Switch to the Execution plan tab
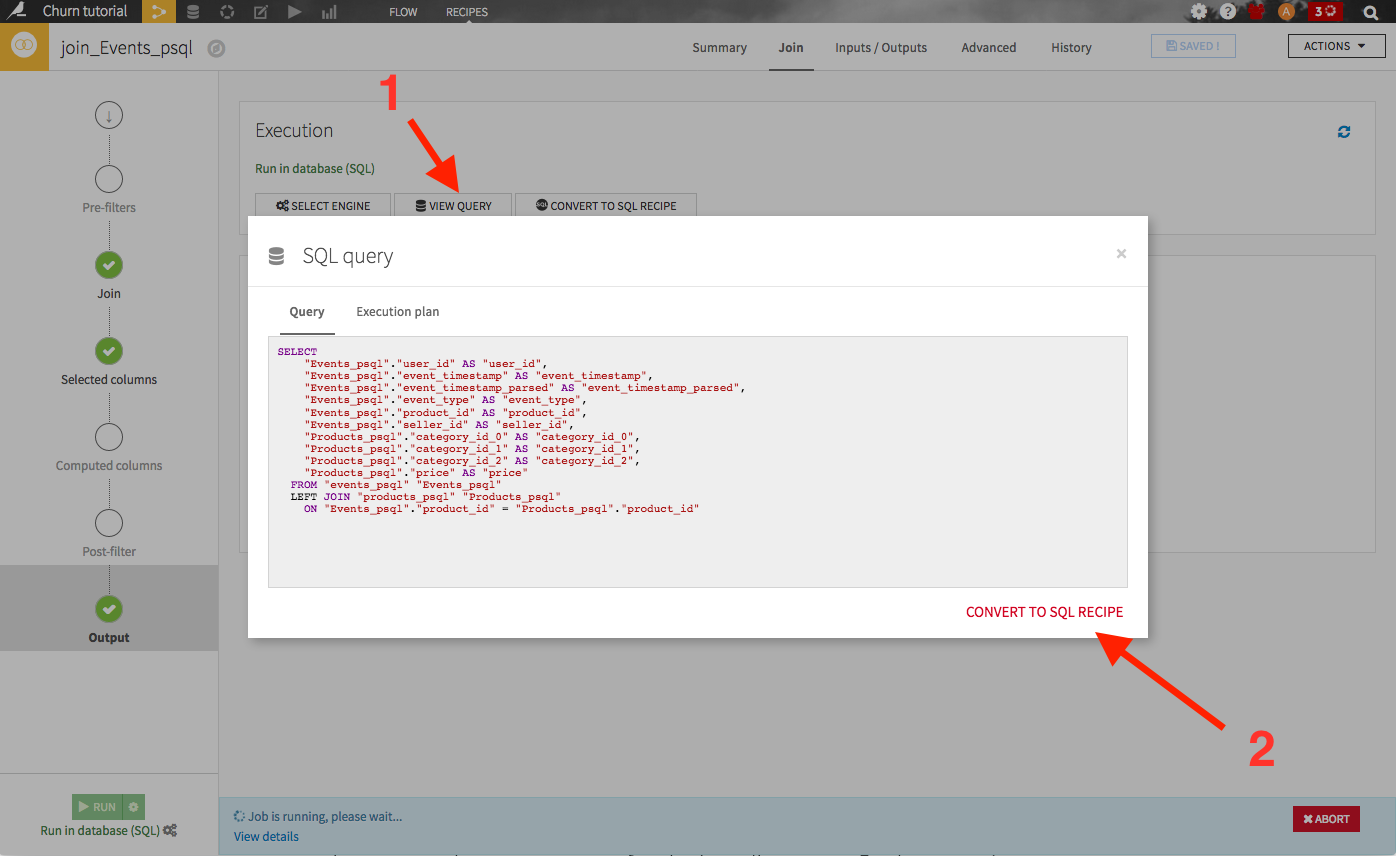The height and width of the screenshot is (856, 1396). (x=397, y=311)
